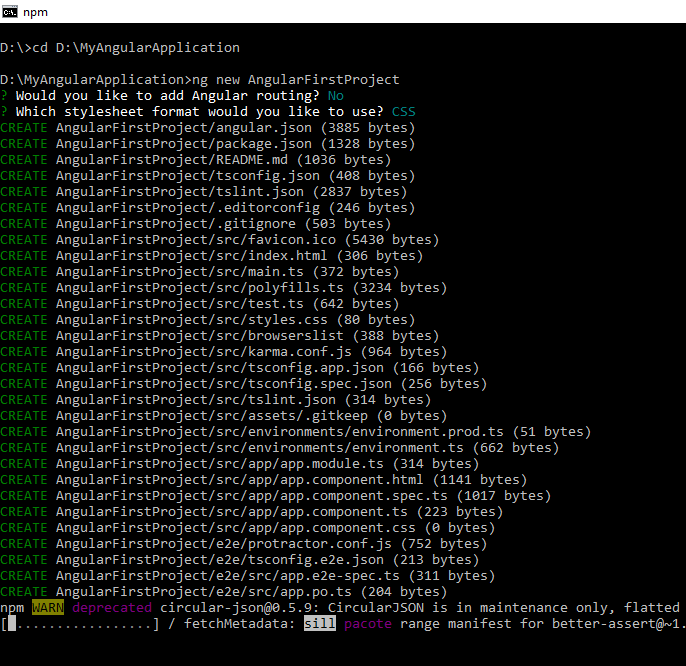Click the src/index.html (306 bytes) line
Viewport: 686px width, 666px height.
211,256
